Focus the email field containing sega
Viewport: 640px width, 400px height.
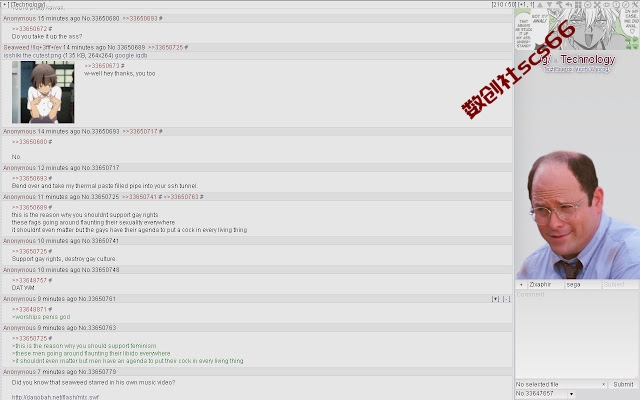point(583,284)
